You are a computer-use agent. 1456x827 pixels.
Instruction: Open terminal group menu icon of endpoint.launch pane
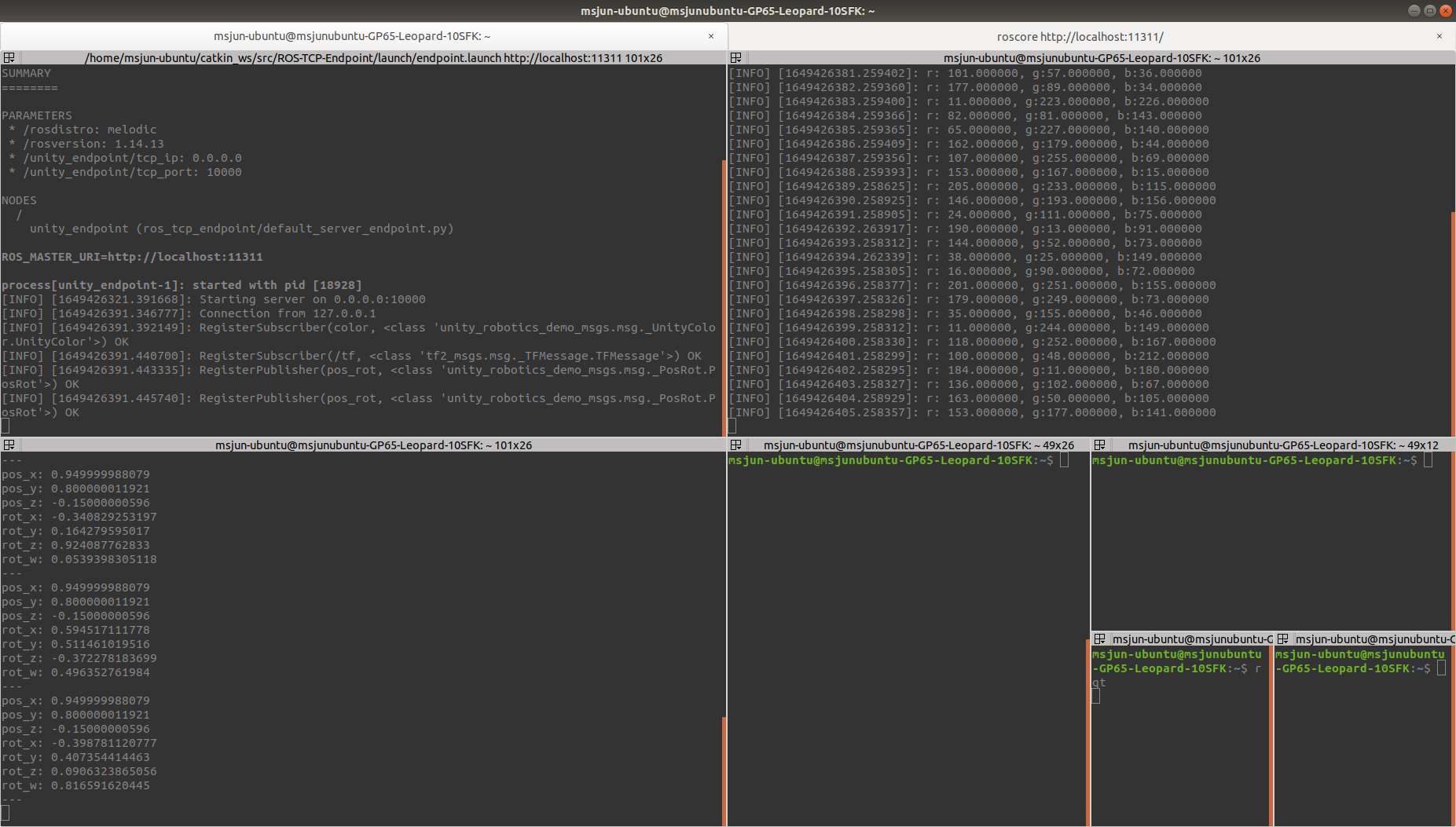tap(9, 58)
